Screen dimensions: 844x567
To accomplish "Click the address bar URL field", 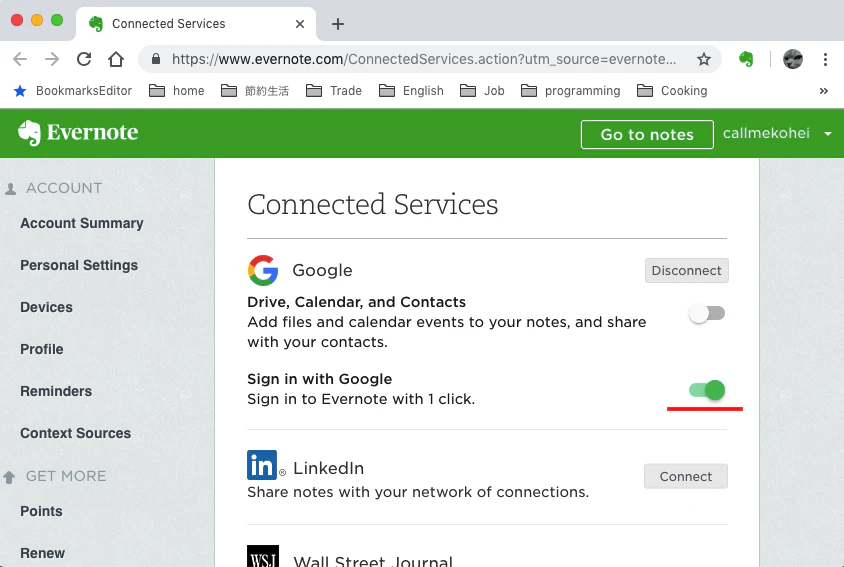I will 423,59.
